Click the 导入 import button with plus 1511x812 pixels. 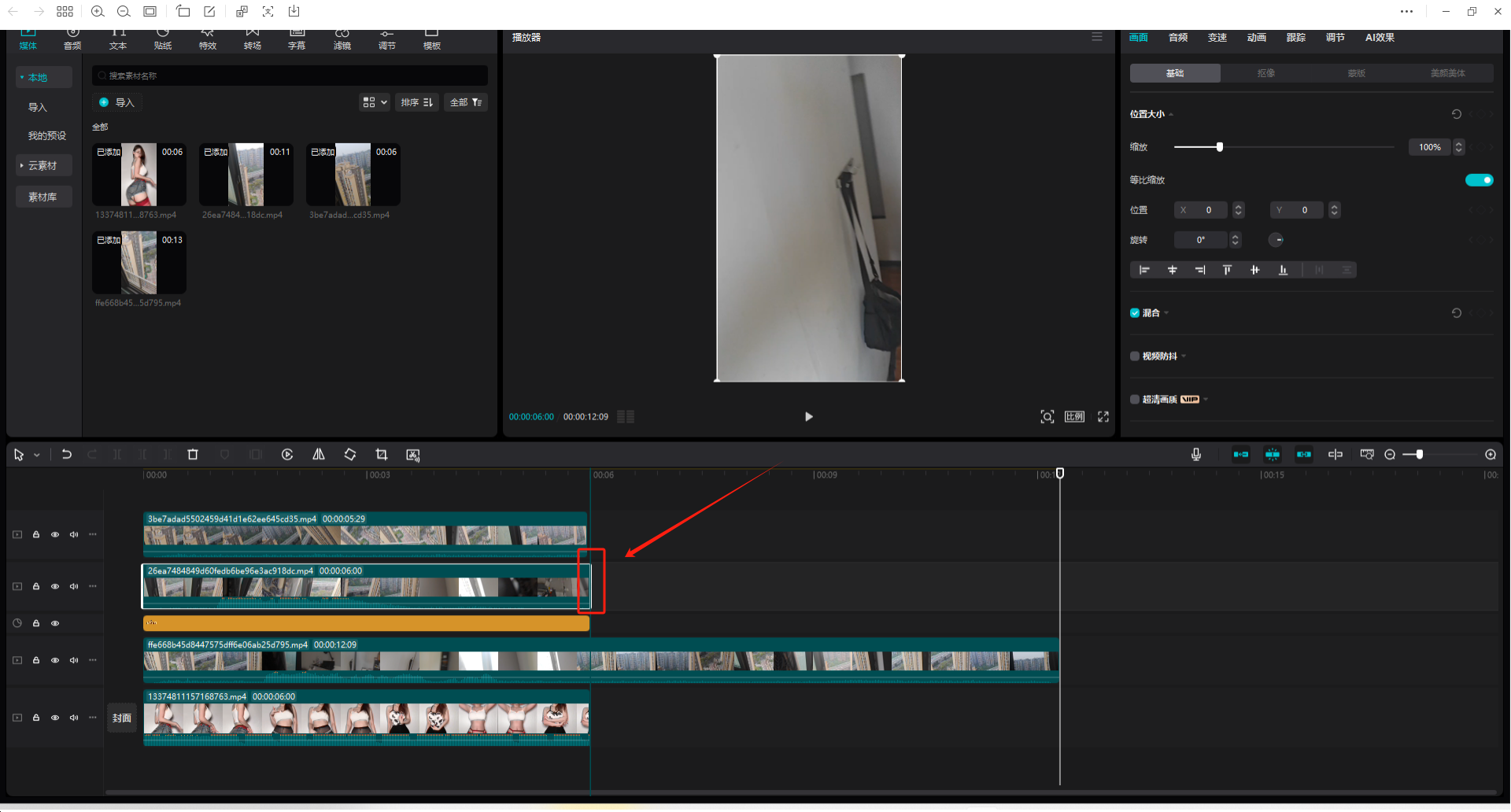point(116,102)
